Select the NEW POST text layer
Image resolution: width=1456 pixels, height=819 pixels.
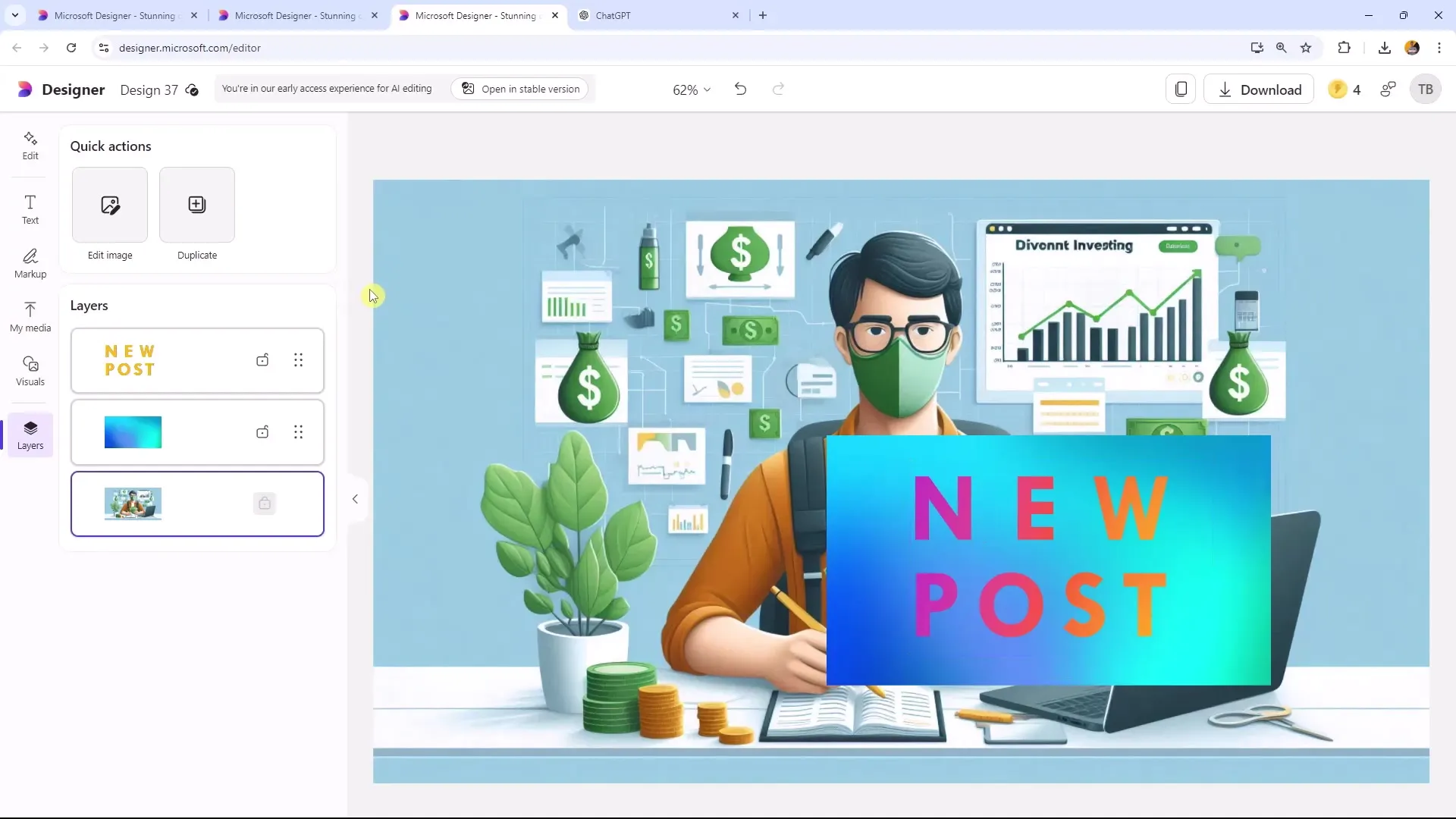pyautogui.click(x=197, y=360)
